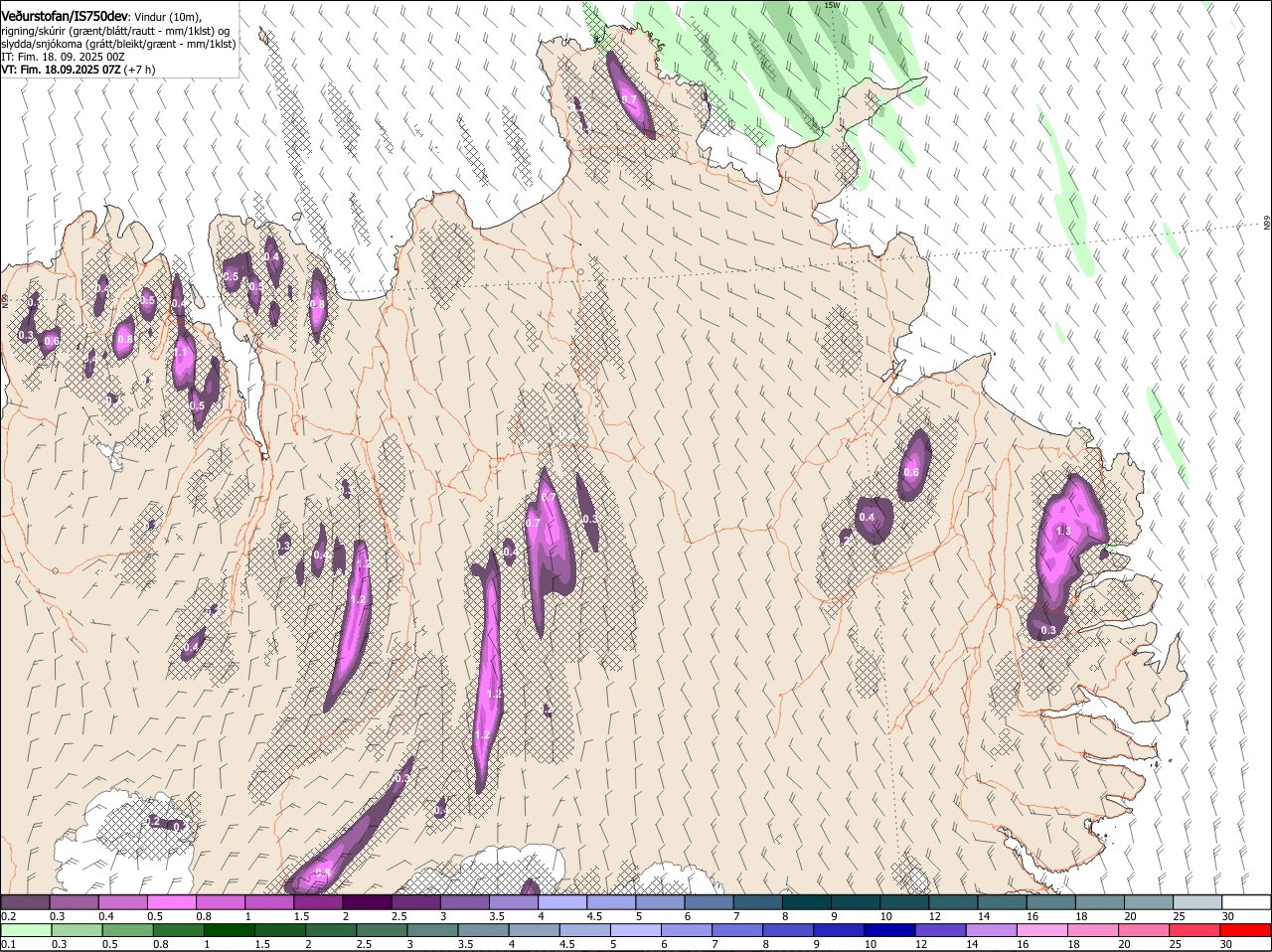The width and height of the screenshot is (1272, 952).
Task: Select upper legend swatch from 16 to 18
Action: (1051, 902)
